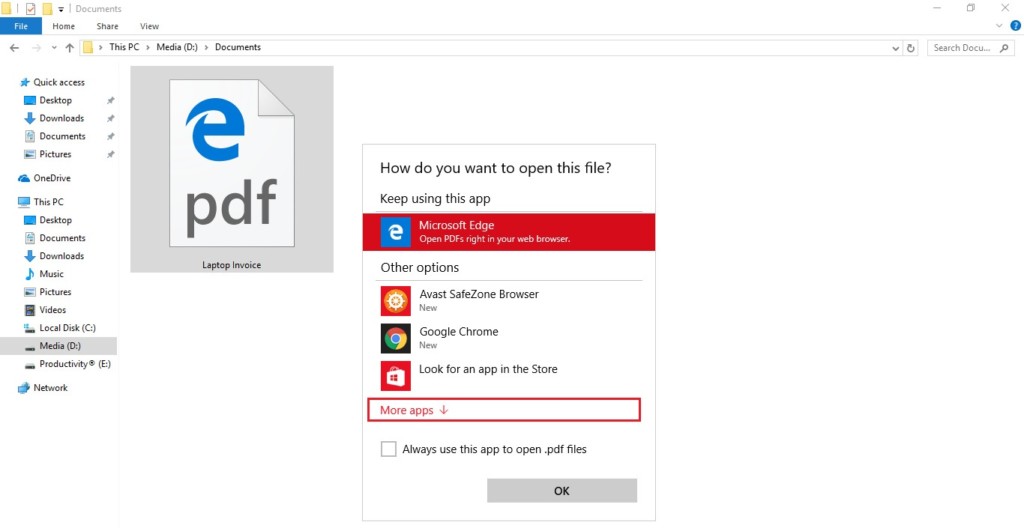The height and width of the screenshot is (528, 1024).
Task: Click This PC in the address bar
Action: pyautogui.click(x=124, y=47)
